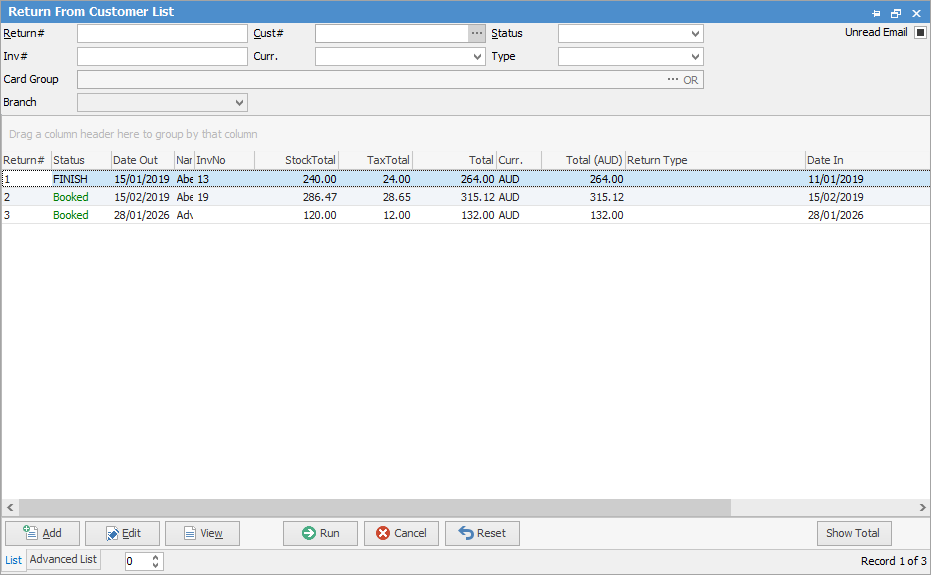The width and height of the screenshot is (931, 575).
Task: Click the 15/02/2019 Date Out cell
Action: [x=142, y=197]
